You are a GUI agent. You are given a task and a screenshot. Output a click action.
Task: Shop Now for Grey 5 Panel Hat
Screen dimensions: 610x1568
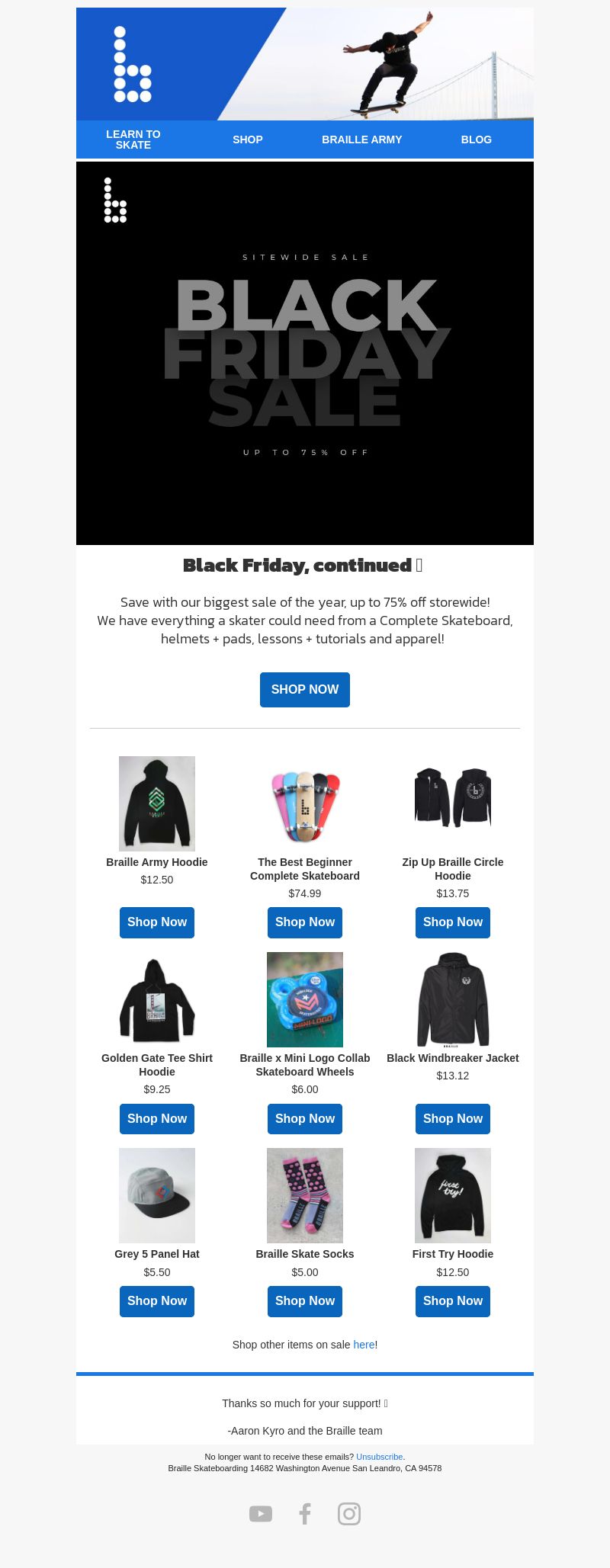point(157,1301)
